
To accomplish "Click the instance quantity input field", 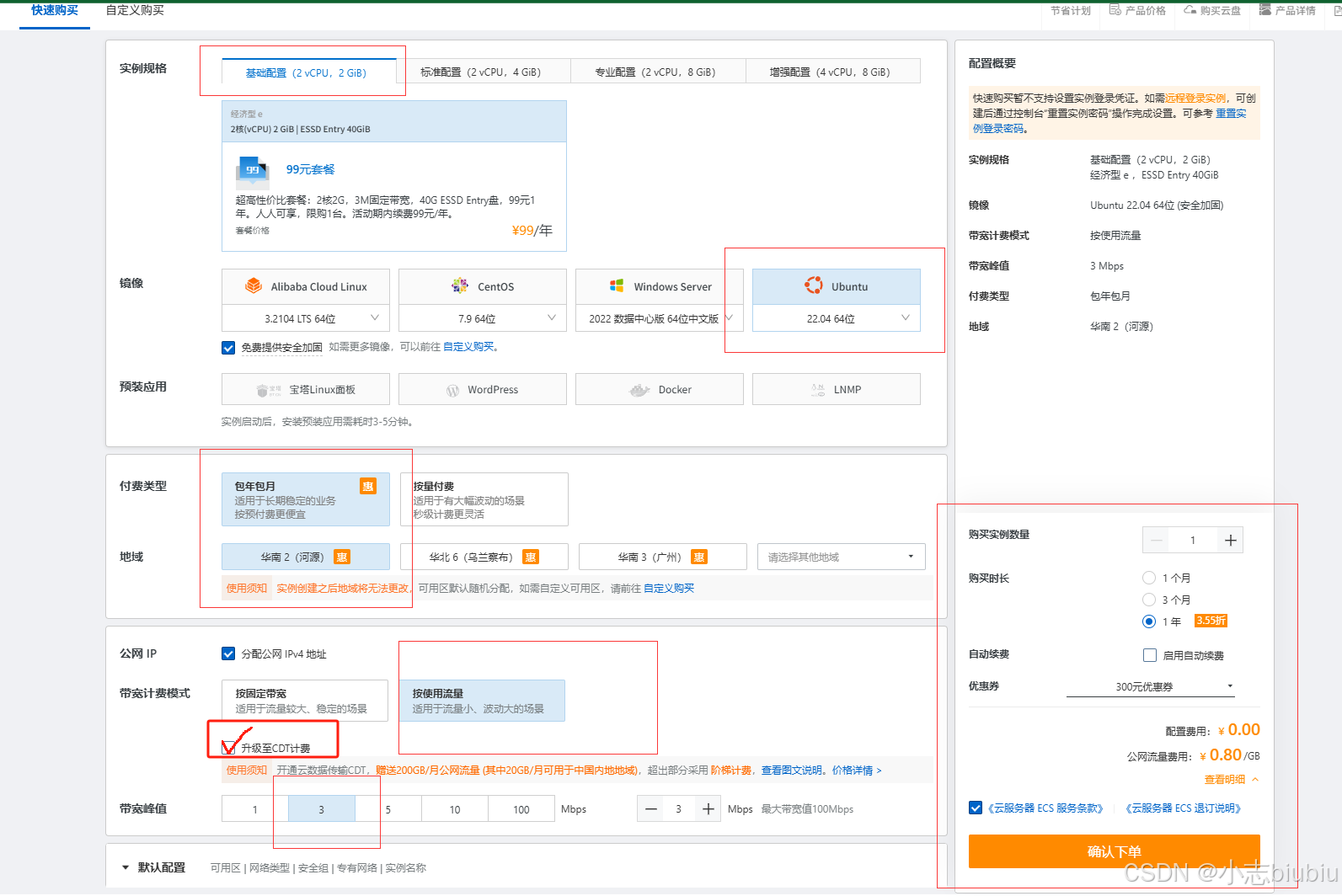I will pyautogui.click(x=1193, y=541).
